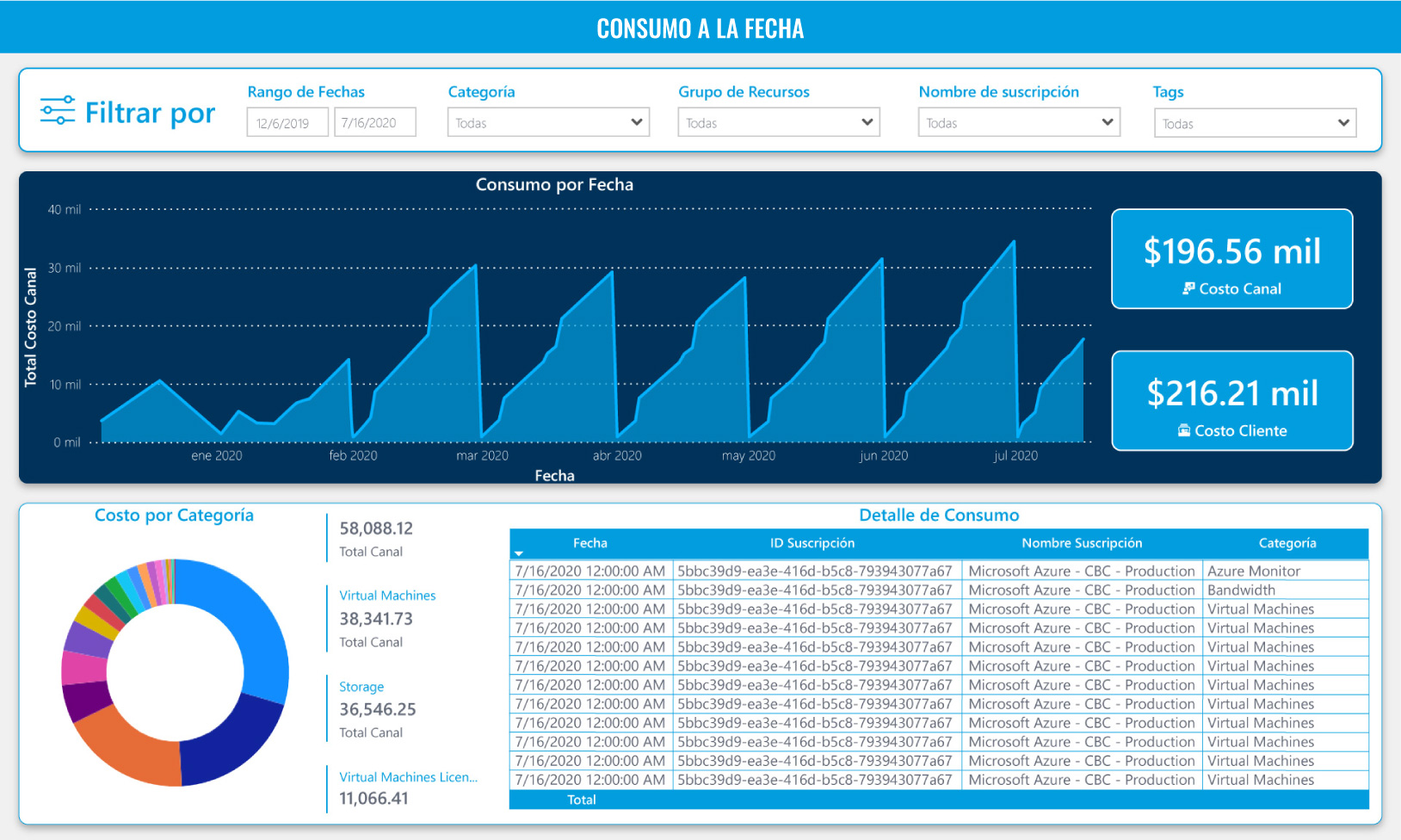Select the $196.56 mil Costo Canal card

1231,259
